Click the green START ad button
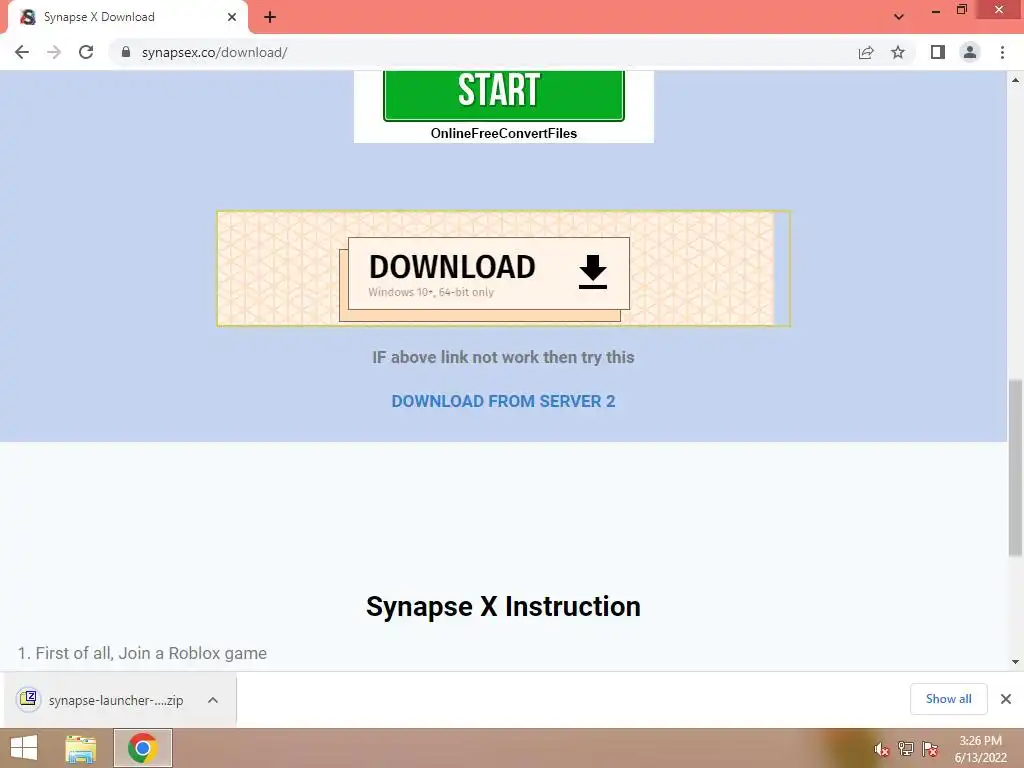 coord(504,95)
